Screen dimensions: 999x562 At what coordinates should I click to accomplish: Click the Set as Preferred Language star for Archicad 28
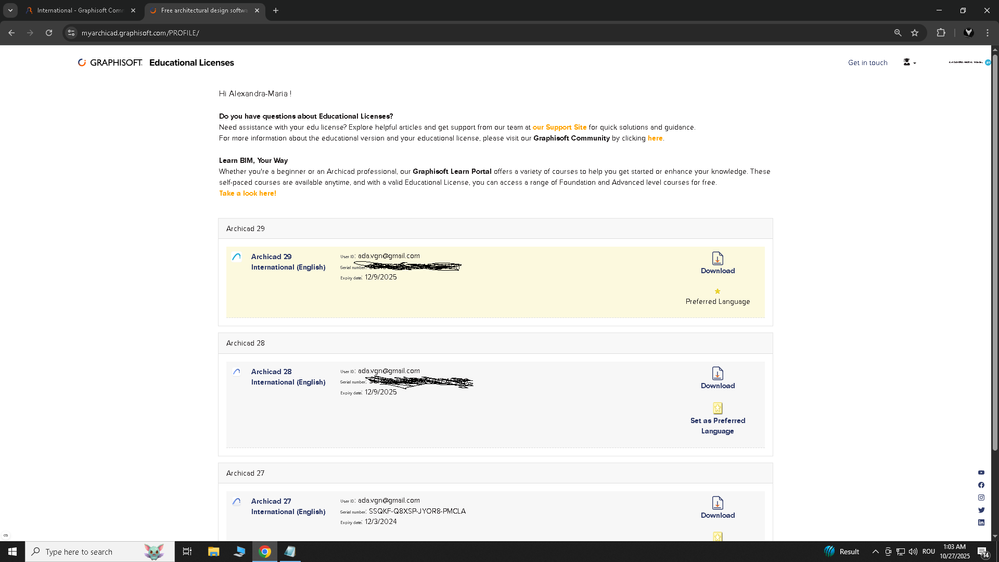click(717, 408)
